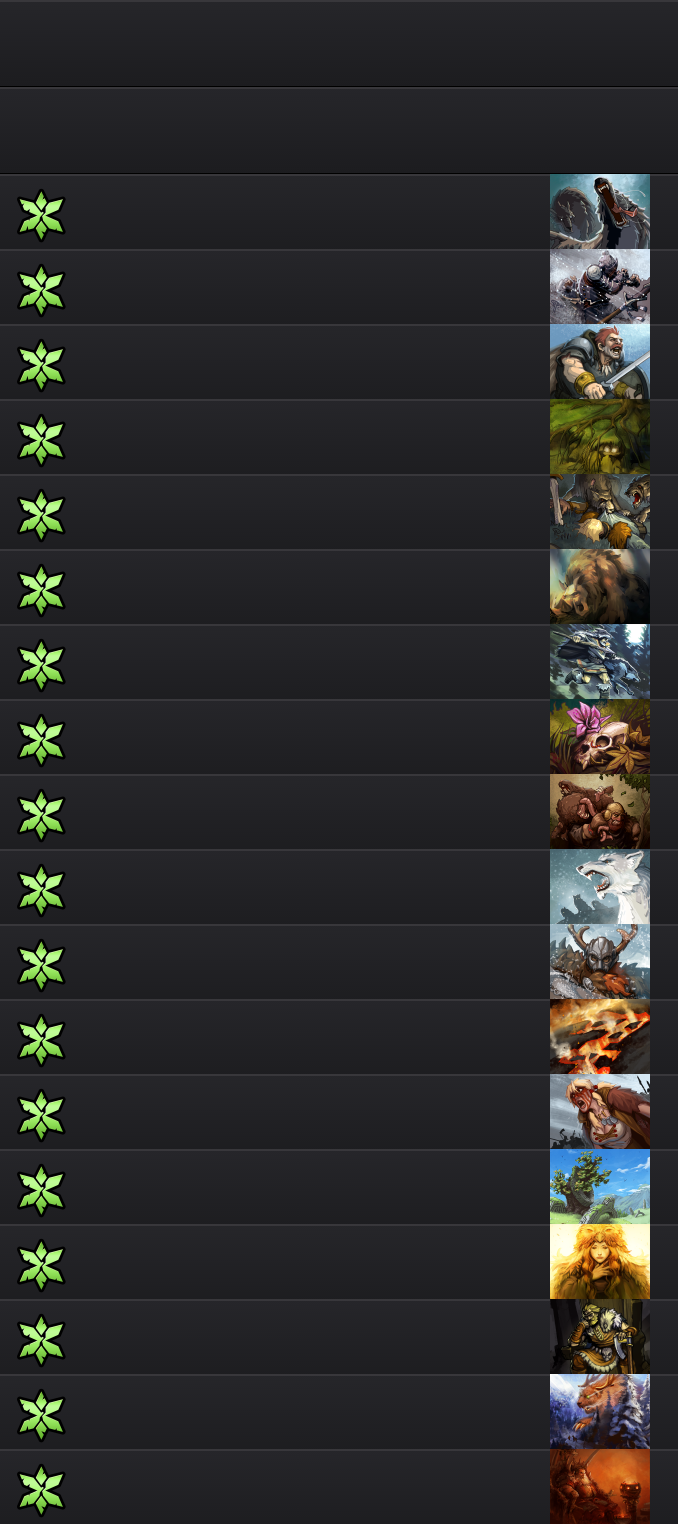Select the orange beast in snowy forest thumbnail
The image size is (678, 1524).
[x=600, y=1412]
